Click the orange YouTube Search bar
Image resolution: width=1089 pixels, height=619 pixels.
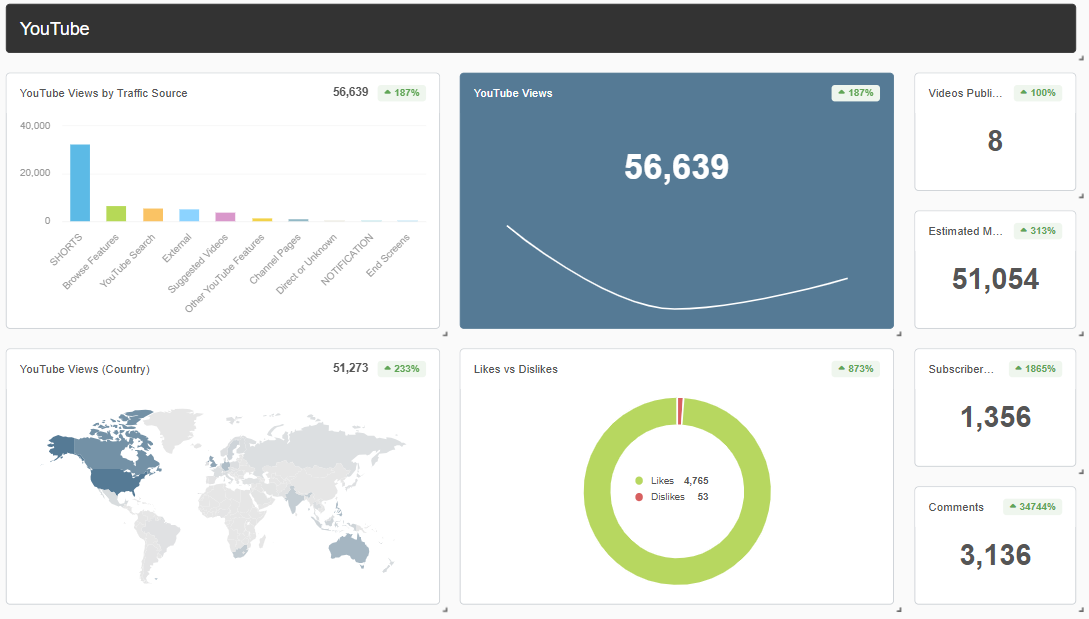coord(153,214)
